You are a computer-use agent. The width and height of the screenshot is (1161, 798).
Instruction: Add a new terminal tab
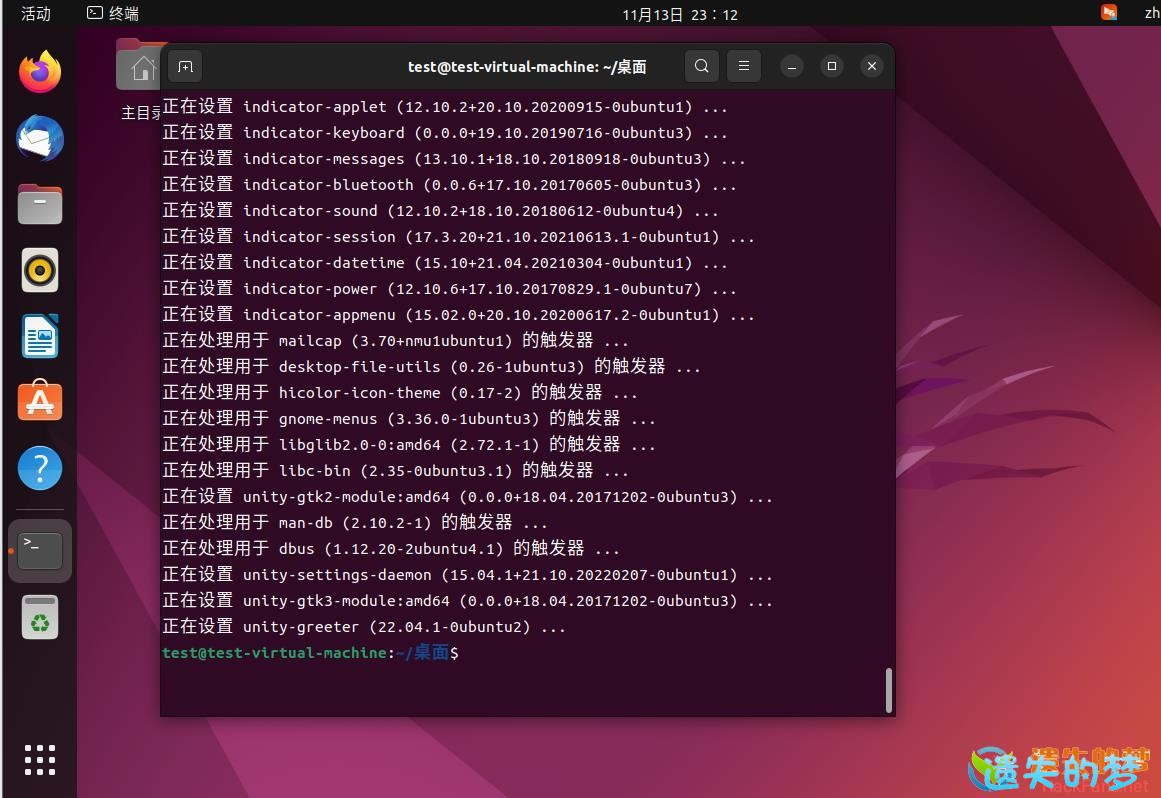(185, 67)
